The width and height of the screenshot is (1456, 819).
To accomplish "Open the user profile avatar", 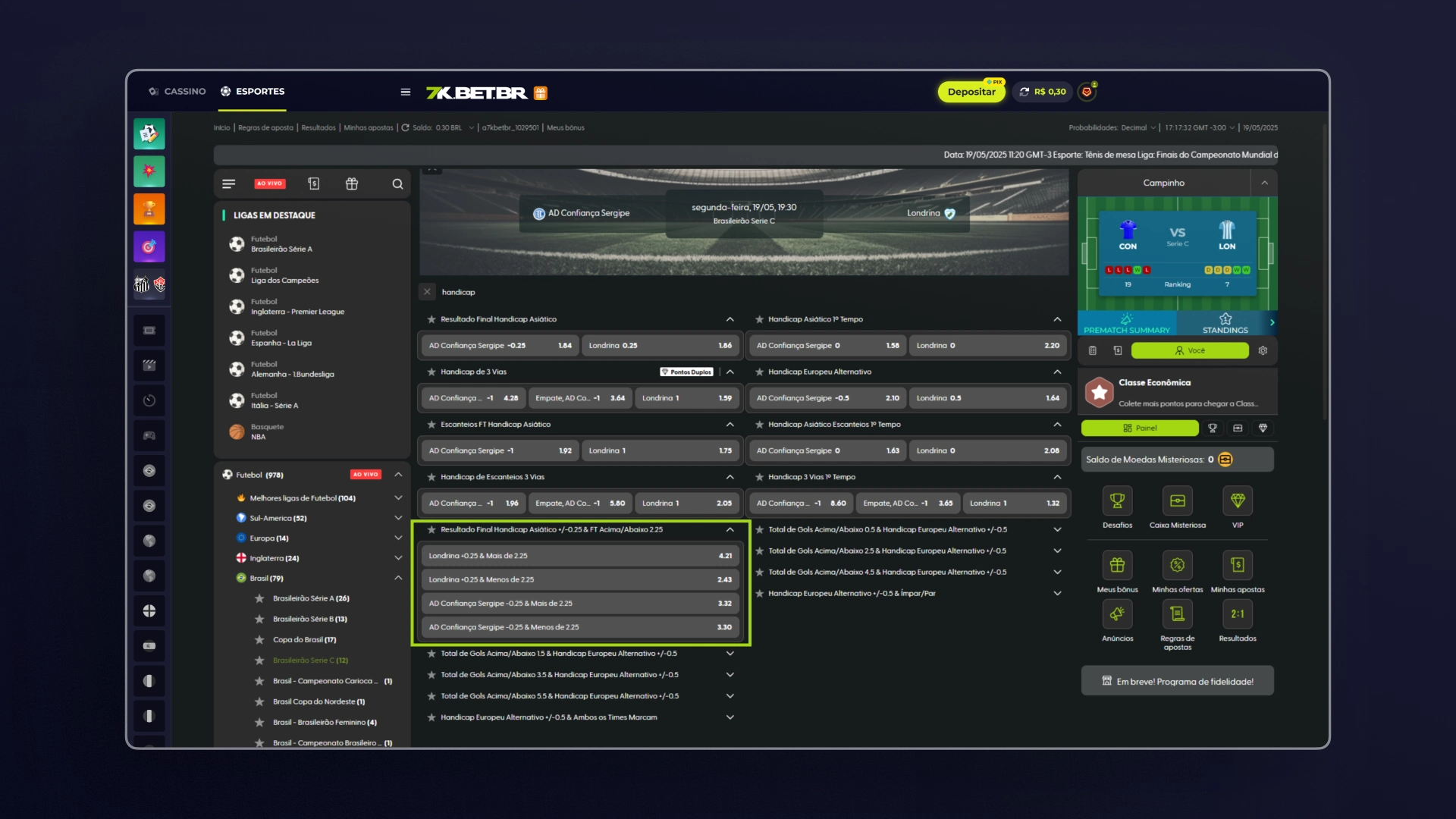I will coord(1087,92).
